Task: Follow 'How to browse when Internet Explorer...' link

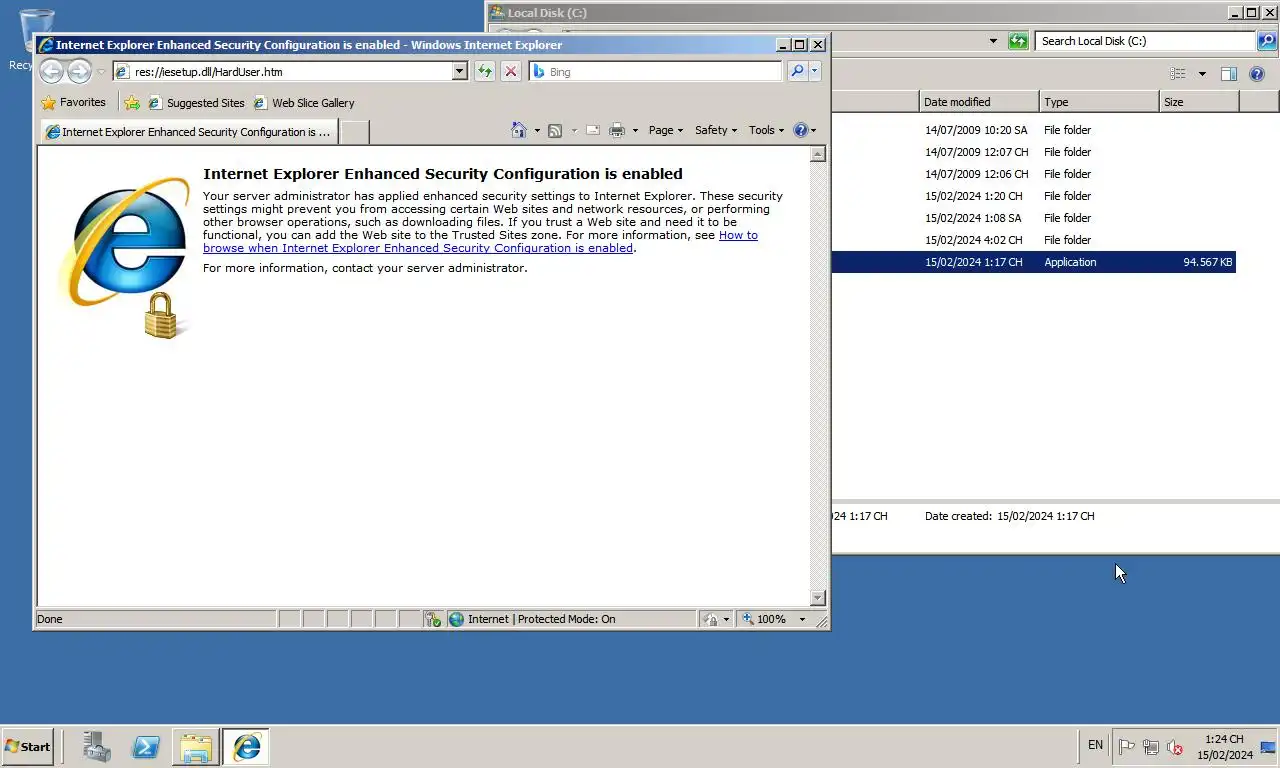Action: click(x=480, y=242)
